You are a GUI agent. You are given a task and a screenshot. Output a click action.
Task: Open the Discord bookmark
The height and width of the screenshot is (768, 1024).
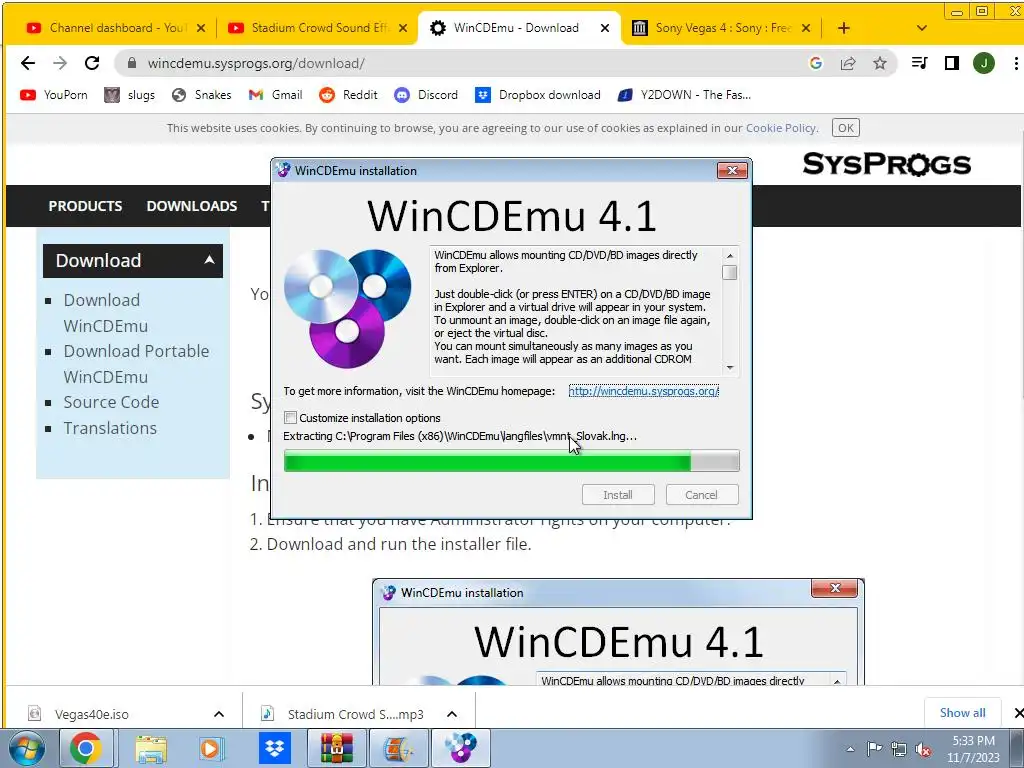426,95
